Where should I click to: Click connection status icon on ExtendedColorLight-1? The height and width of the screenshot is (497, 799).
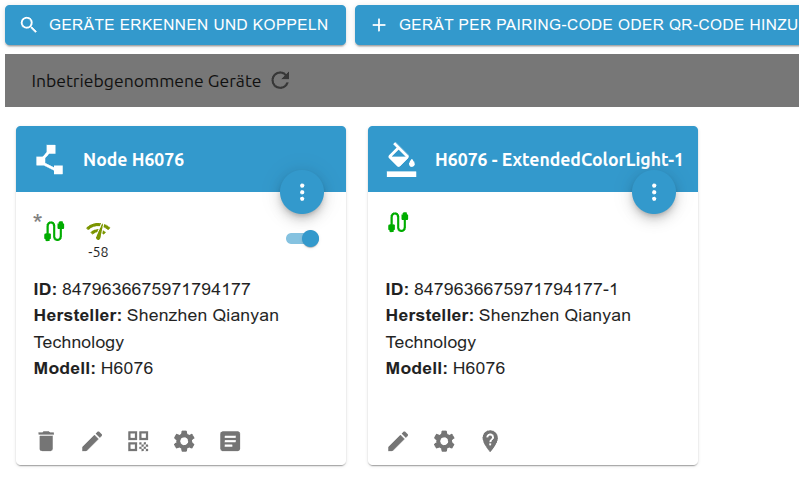click(398, 222)
